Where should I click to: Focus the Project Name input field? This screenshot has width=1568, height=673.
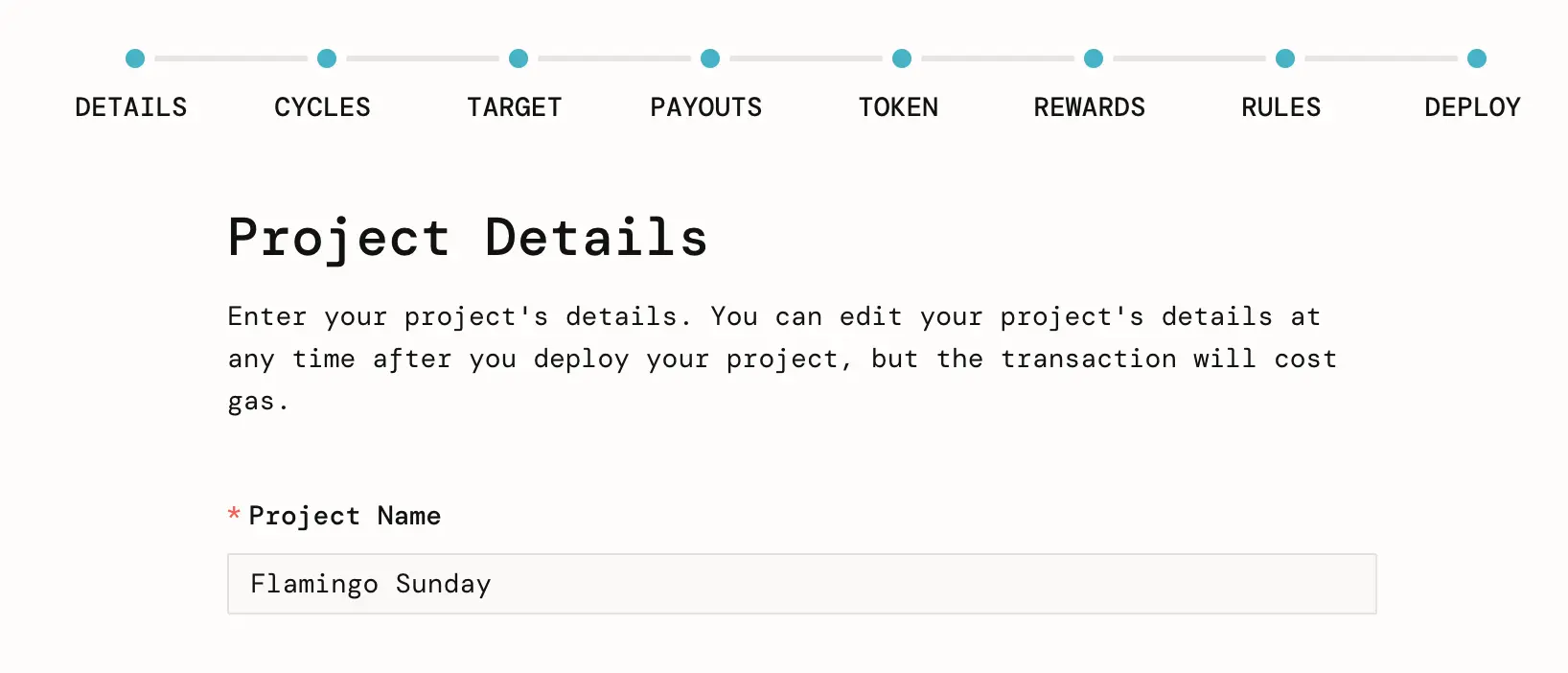point(801,584)
